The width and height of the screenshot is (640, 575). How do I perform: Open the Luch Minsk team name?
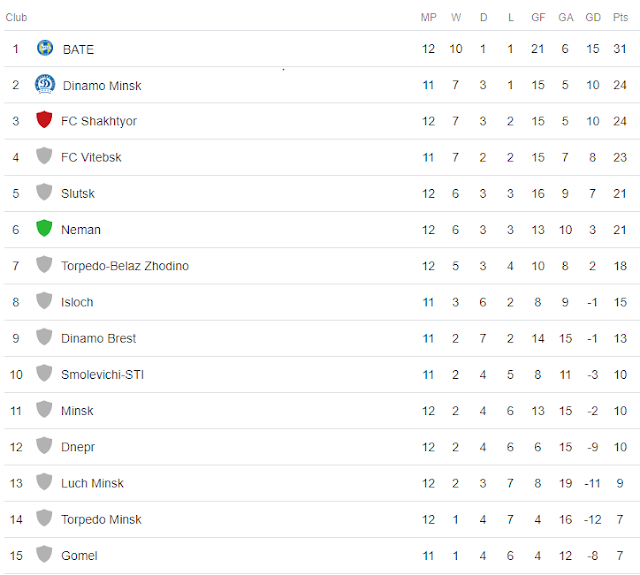pyautogui.click(x=92, y=483)
